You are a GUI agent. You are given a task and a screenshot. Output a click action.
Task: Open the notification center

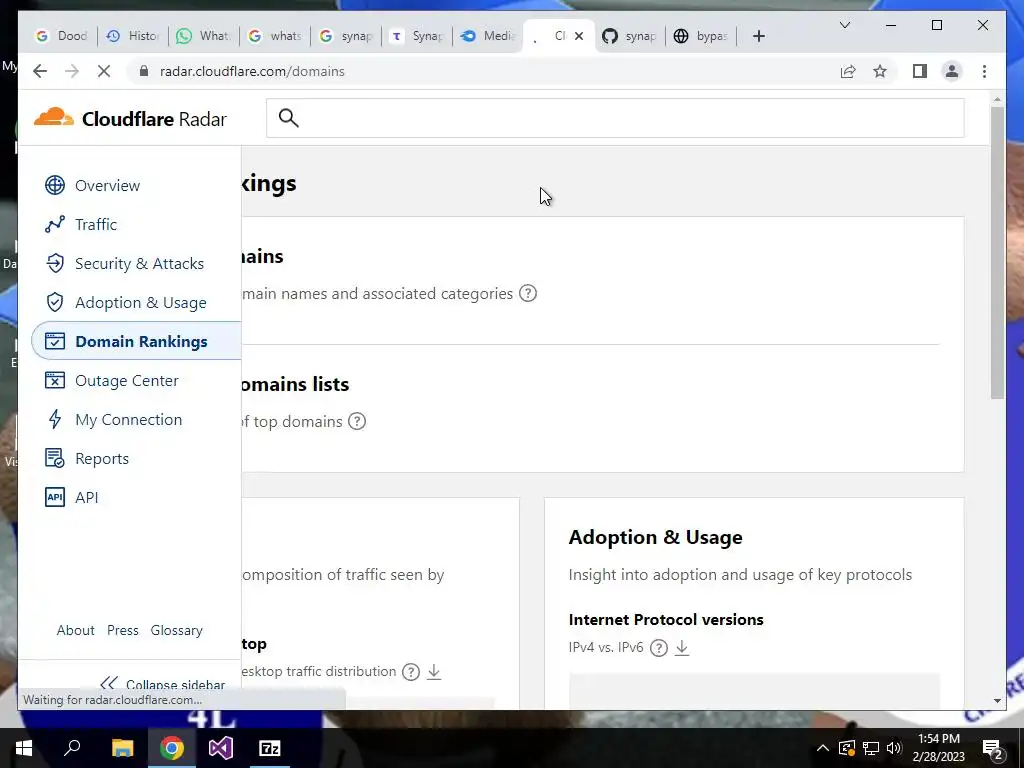tap(993, 748)
